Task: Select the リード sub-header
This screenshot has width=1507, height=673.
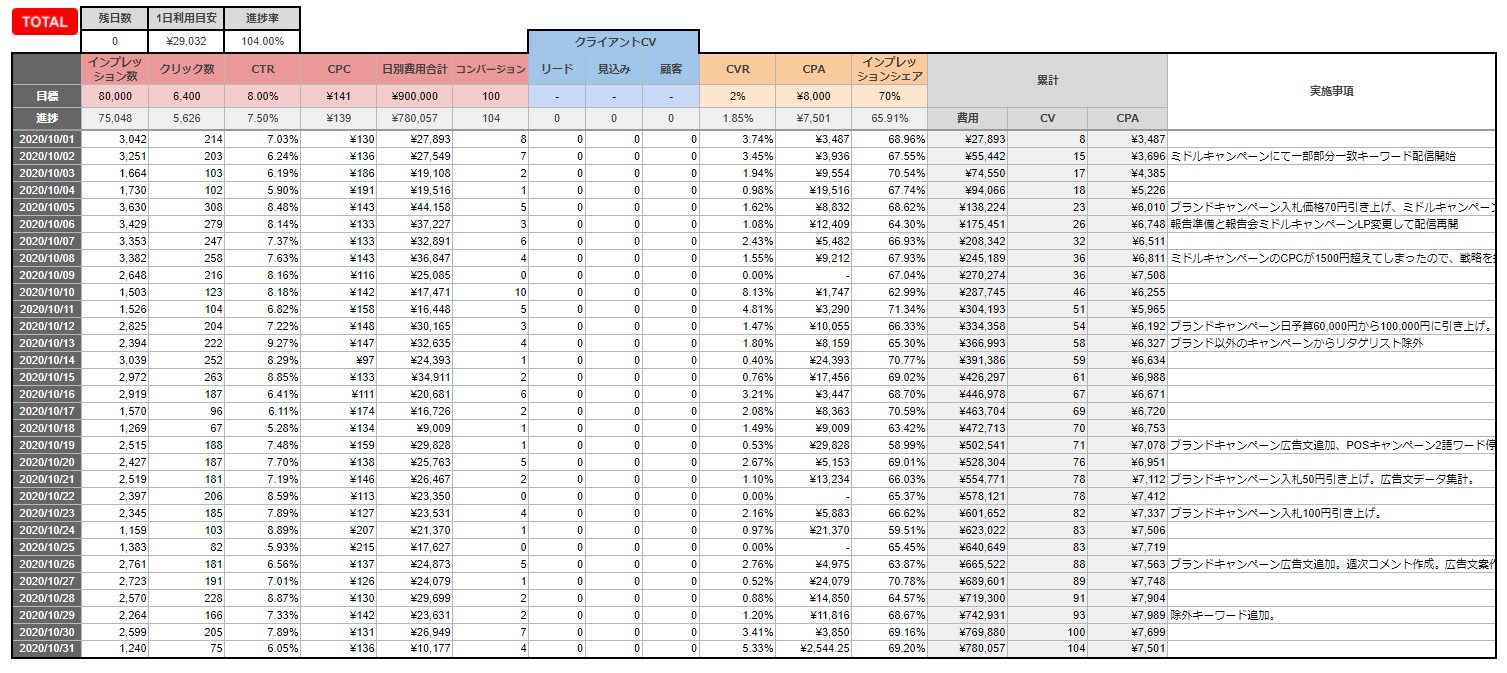Action: 556,69
